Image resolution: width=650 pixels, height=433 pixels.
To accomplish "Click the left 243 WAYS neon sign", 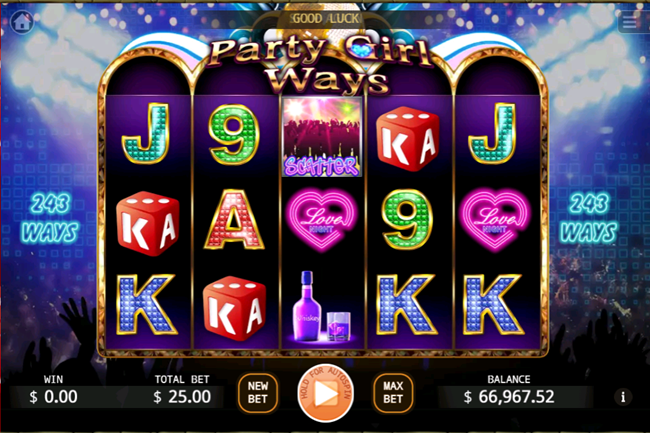I will click(50, 218).
